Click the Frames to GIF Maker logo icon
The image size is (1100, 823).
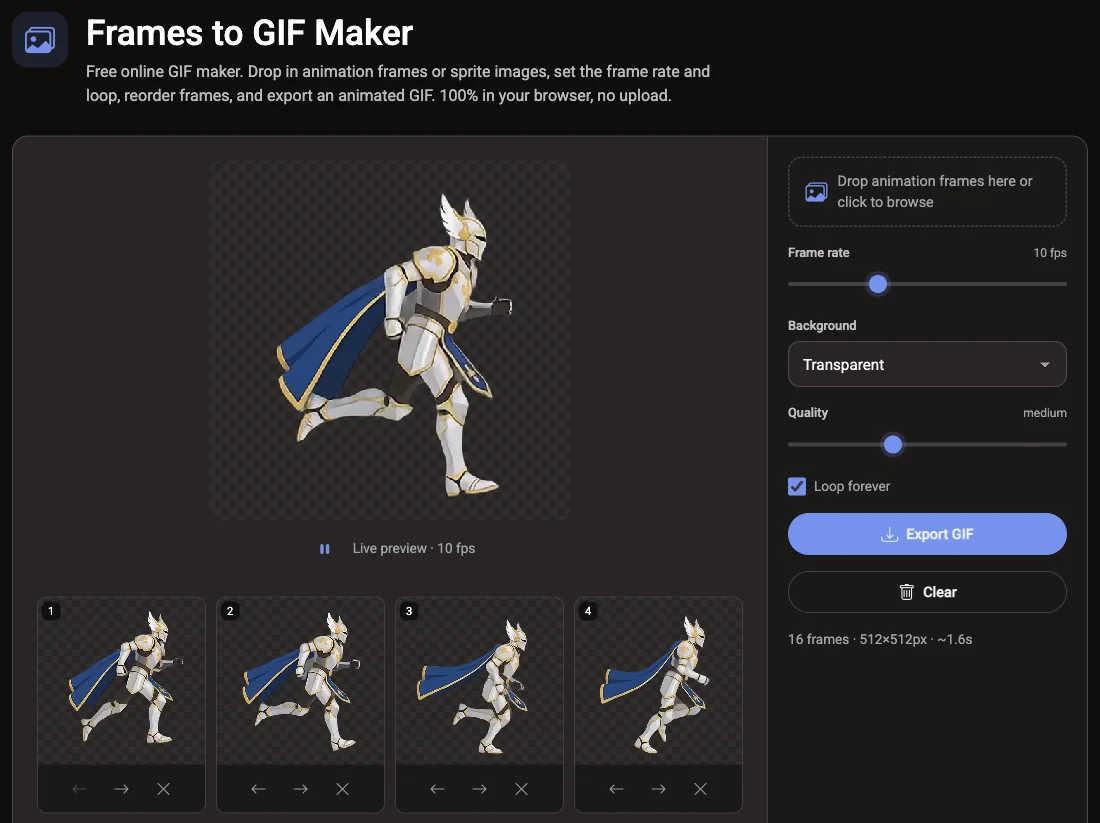(x=40, y=40)
